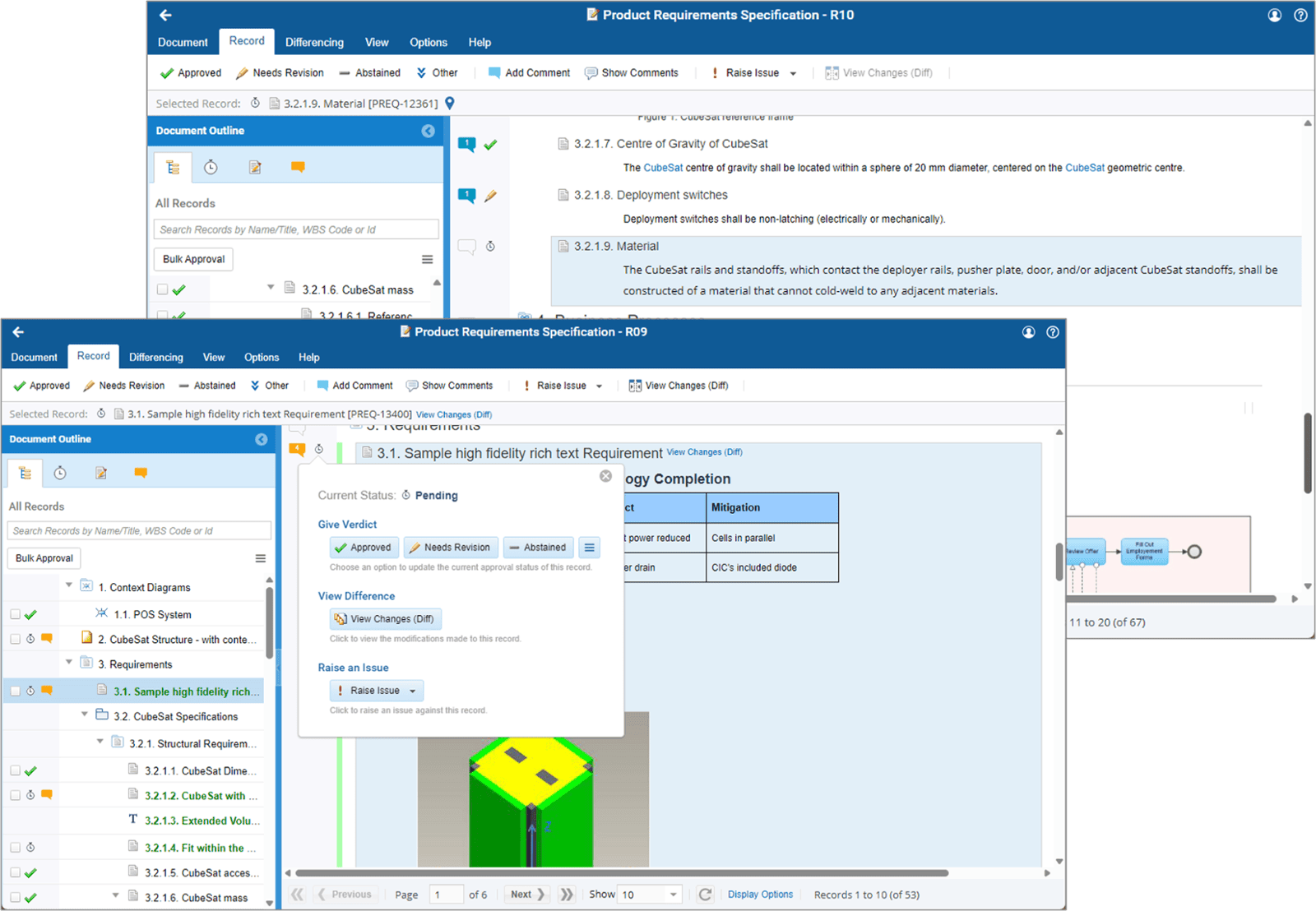Expand the Raise Issue dropdown in popup
The width and height of the screenshot is (1316, 911).
pyautogui.click(x=413, y=691)
